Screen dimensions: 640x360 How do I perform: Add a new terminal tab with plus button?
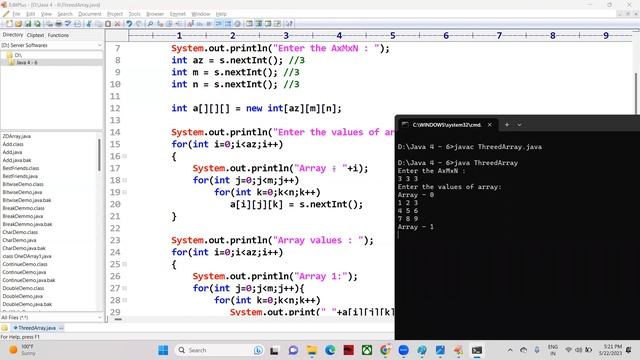(x=507, y=124)
